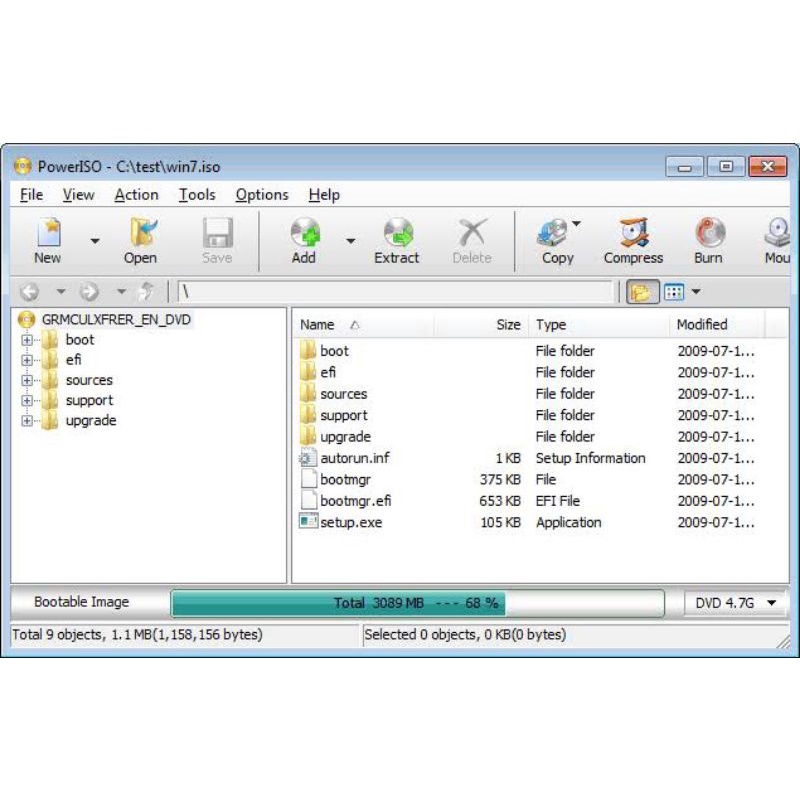
Task: Open the View menu
Action: (79, 194)
